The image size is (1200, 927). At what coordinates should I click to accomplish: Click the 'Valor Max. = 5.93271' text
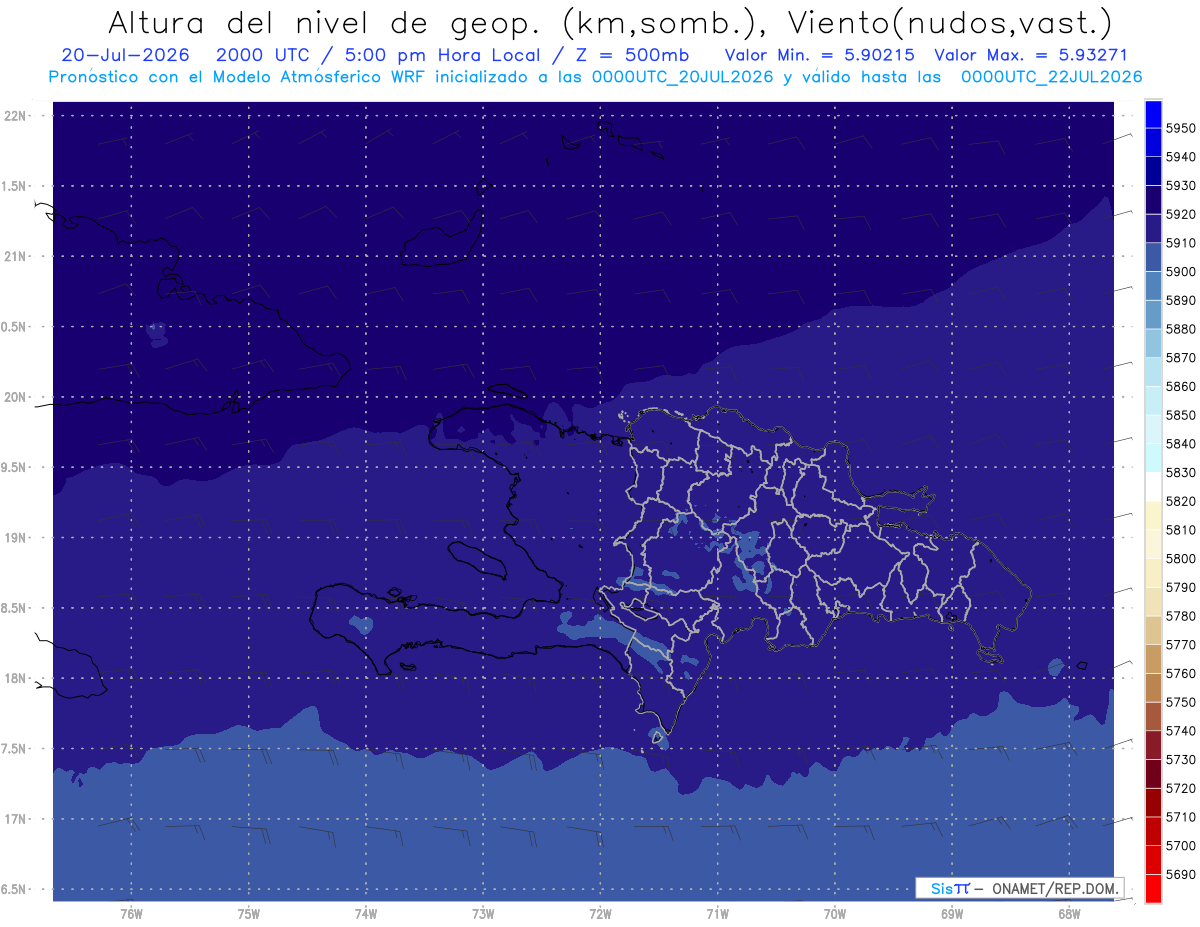(1030, 55)
